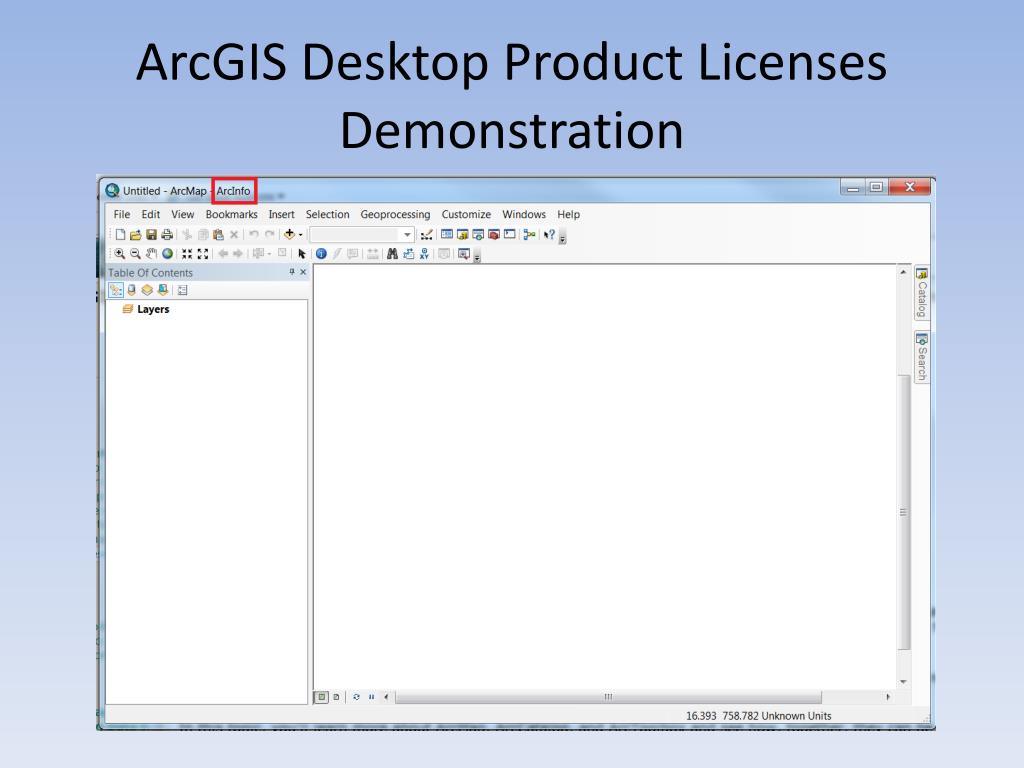
Task: Open Table Of Contents options icon
Action: coord(182,290)
